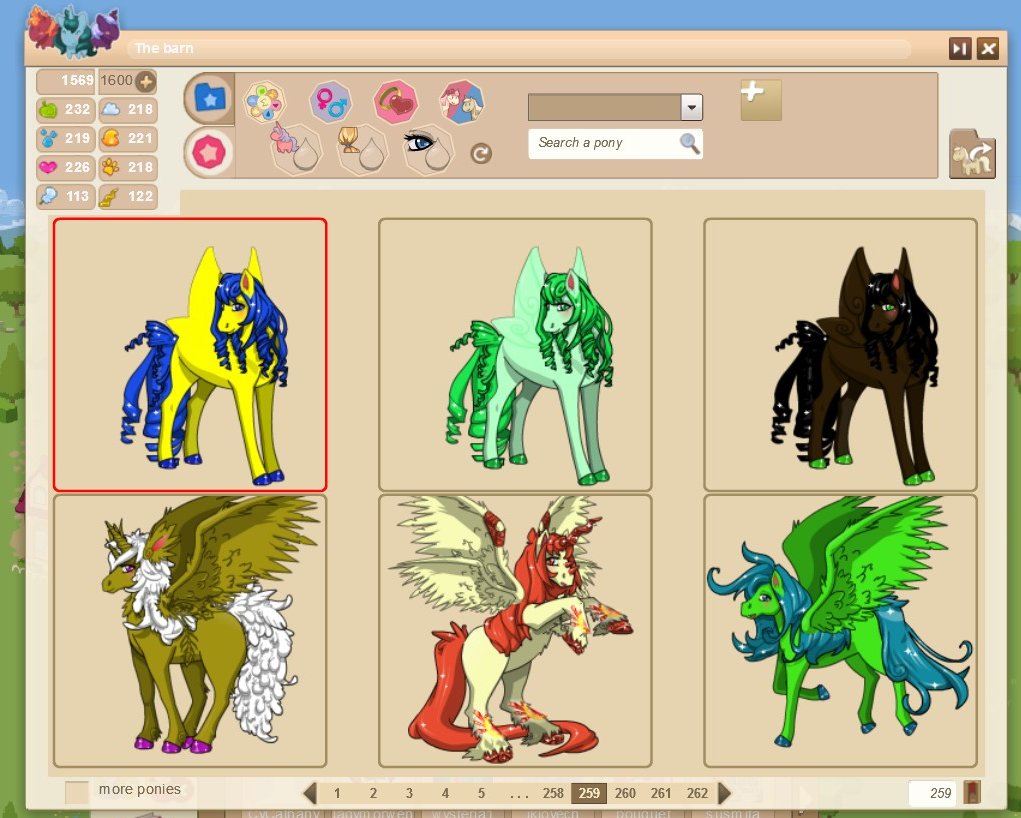Jump to page 2
This screenshot has height=818, width=1021.
373,793
